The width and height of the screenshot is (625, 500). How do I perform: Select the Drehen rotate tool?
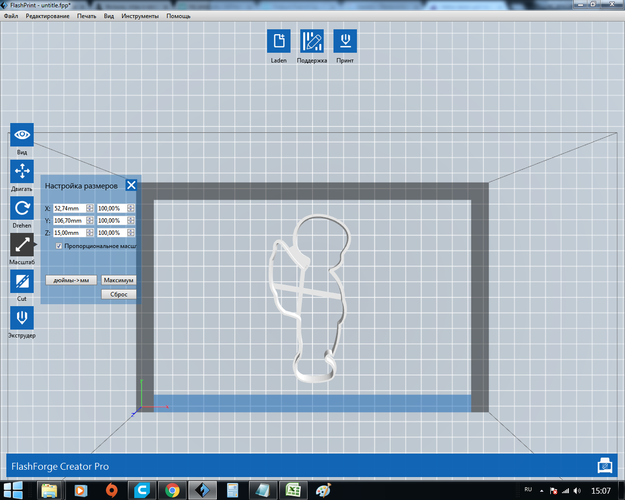[22, 208]
